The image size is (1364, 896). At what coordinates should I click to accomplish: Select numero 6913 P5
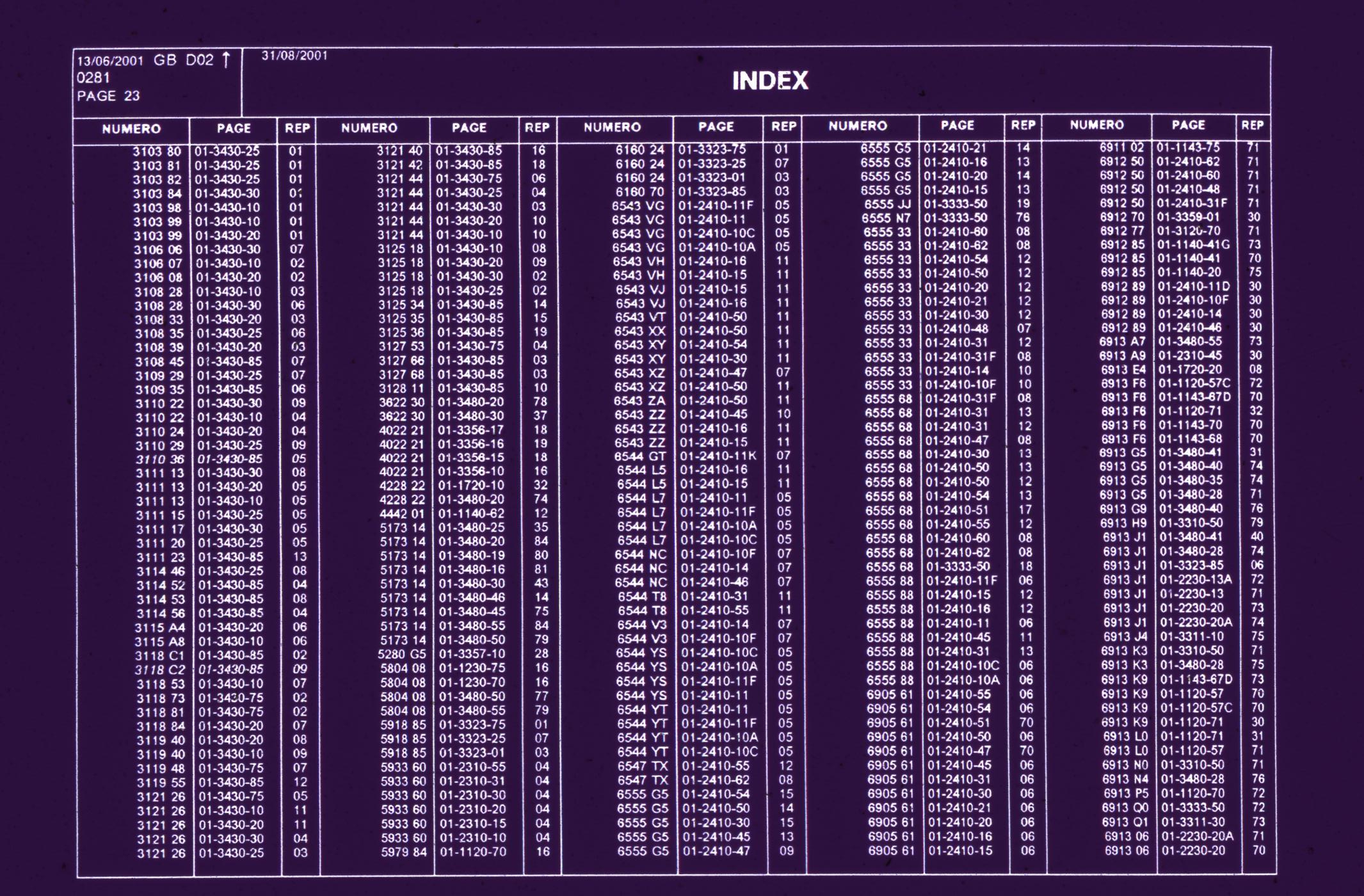tap(1126, 794)
